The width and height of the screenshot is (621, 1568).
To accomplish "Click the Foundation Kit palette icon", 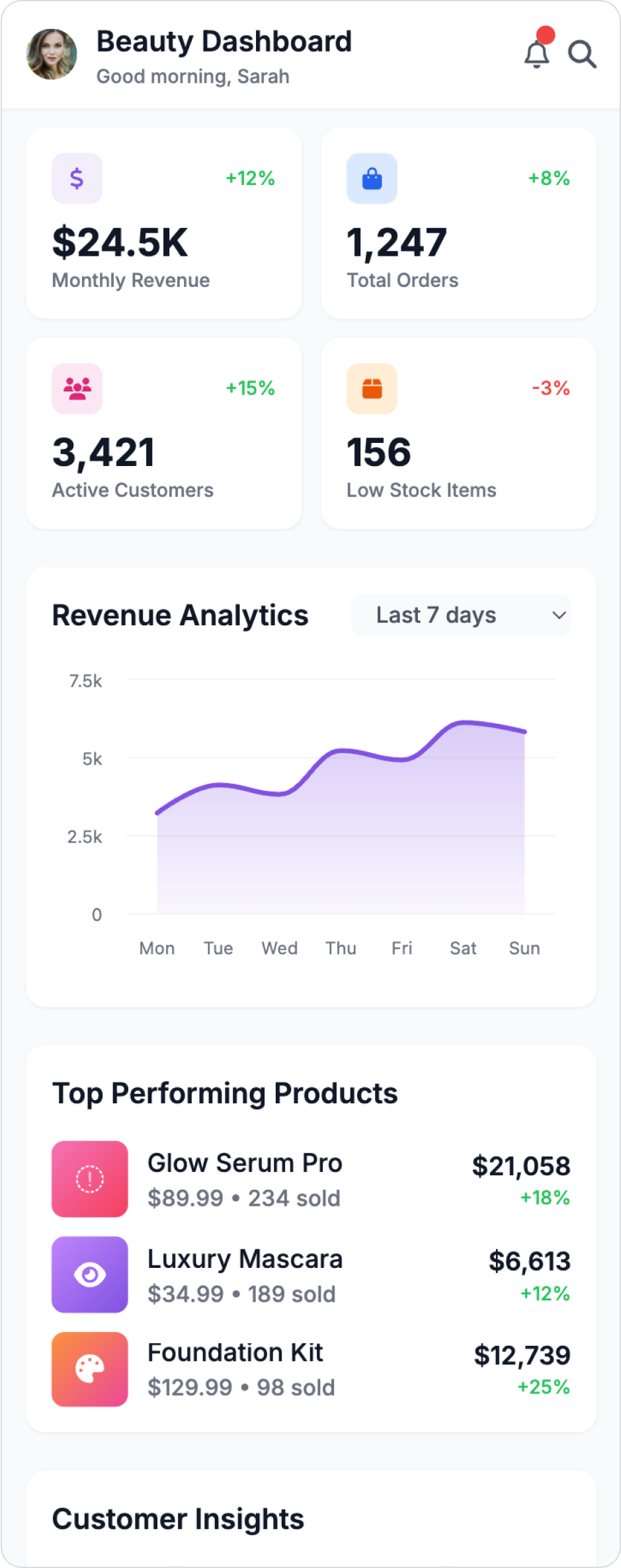I will pos(89,1369).
